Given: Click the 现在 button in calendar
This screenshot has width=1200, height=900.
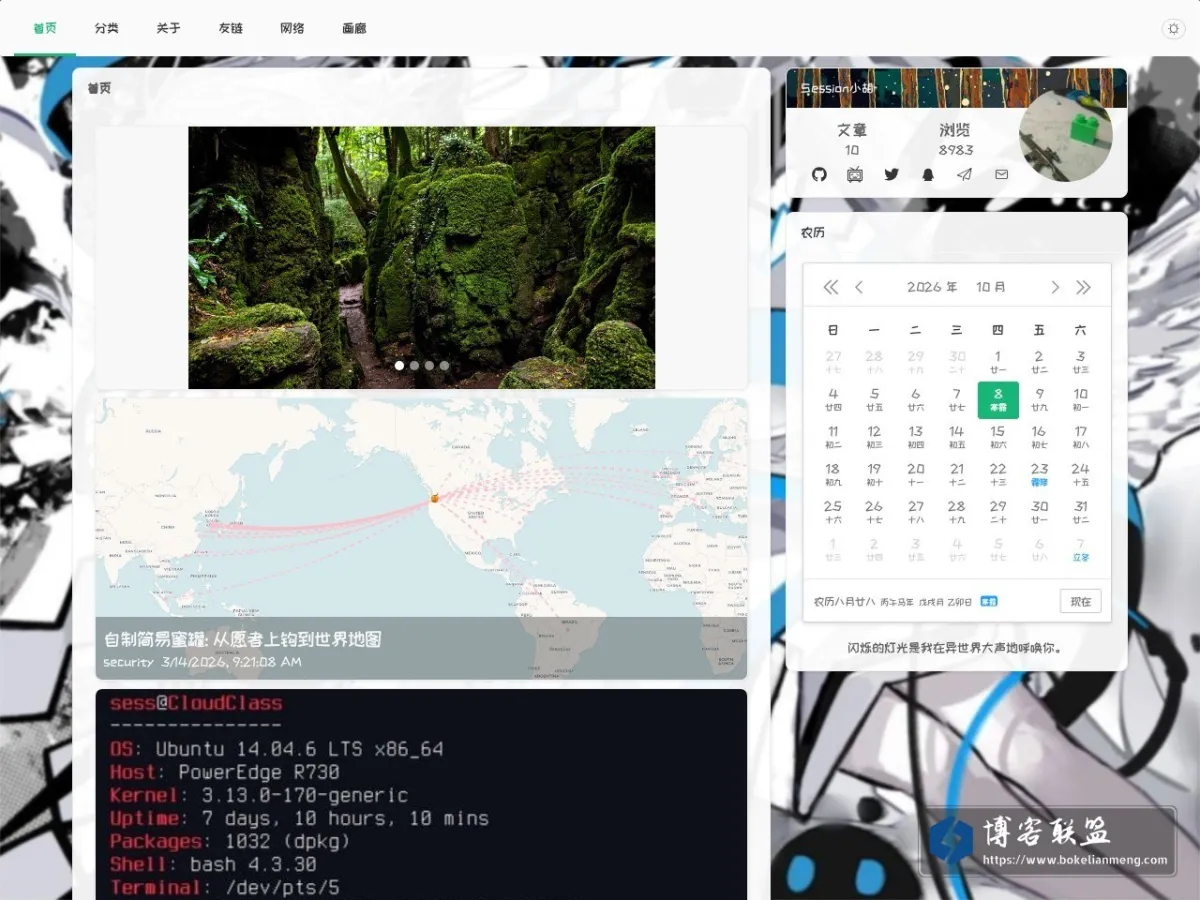Looking at the screenshot, I should (x=1081, y=601).
